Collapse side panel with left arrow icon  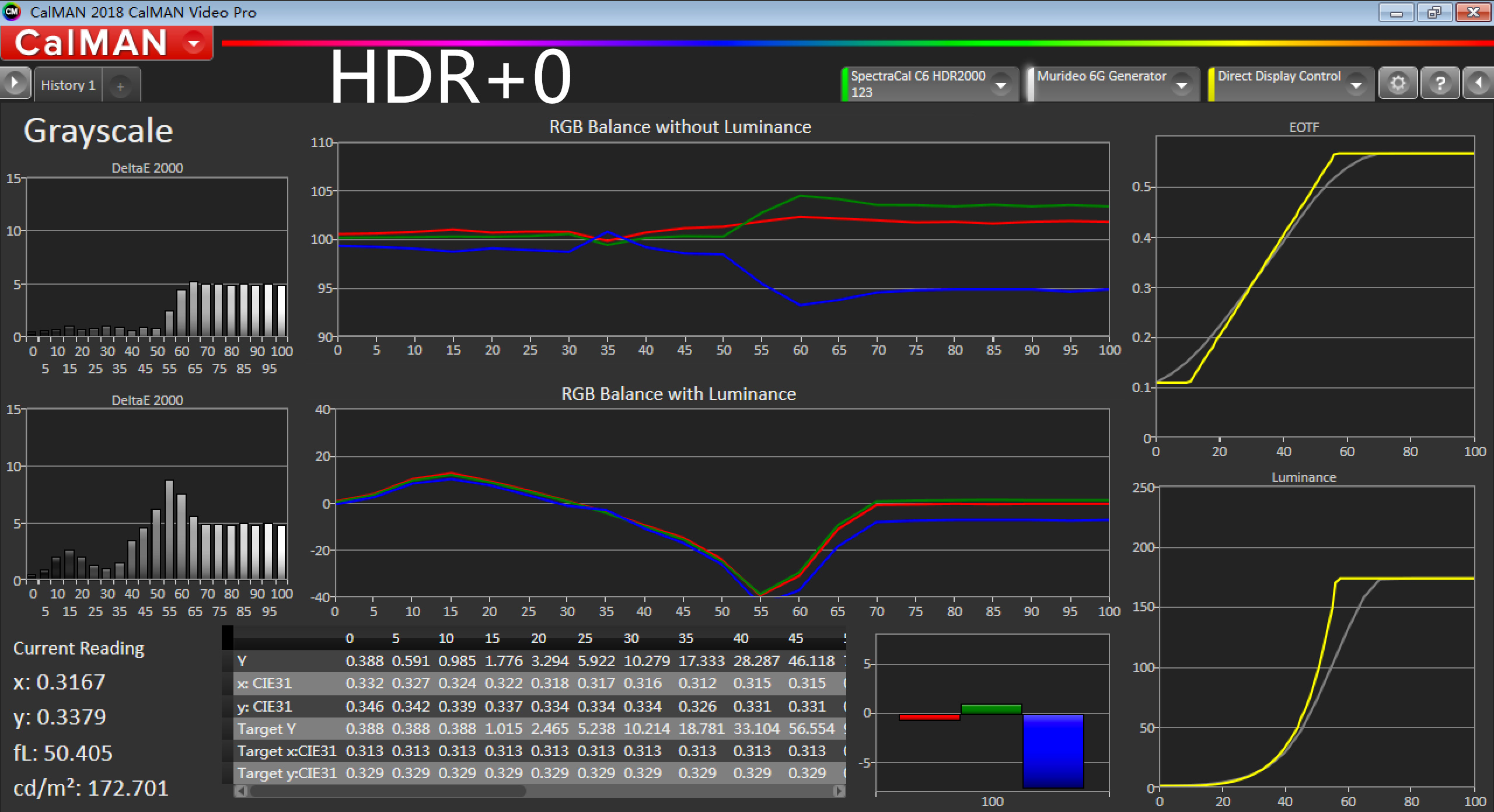[x=1478, y=83]
